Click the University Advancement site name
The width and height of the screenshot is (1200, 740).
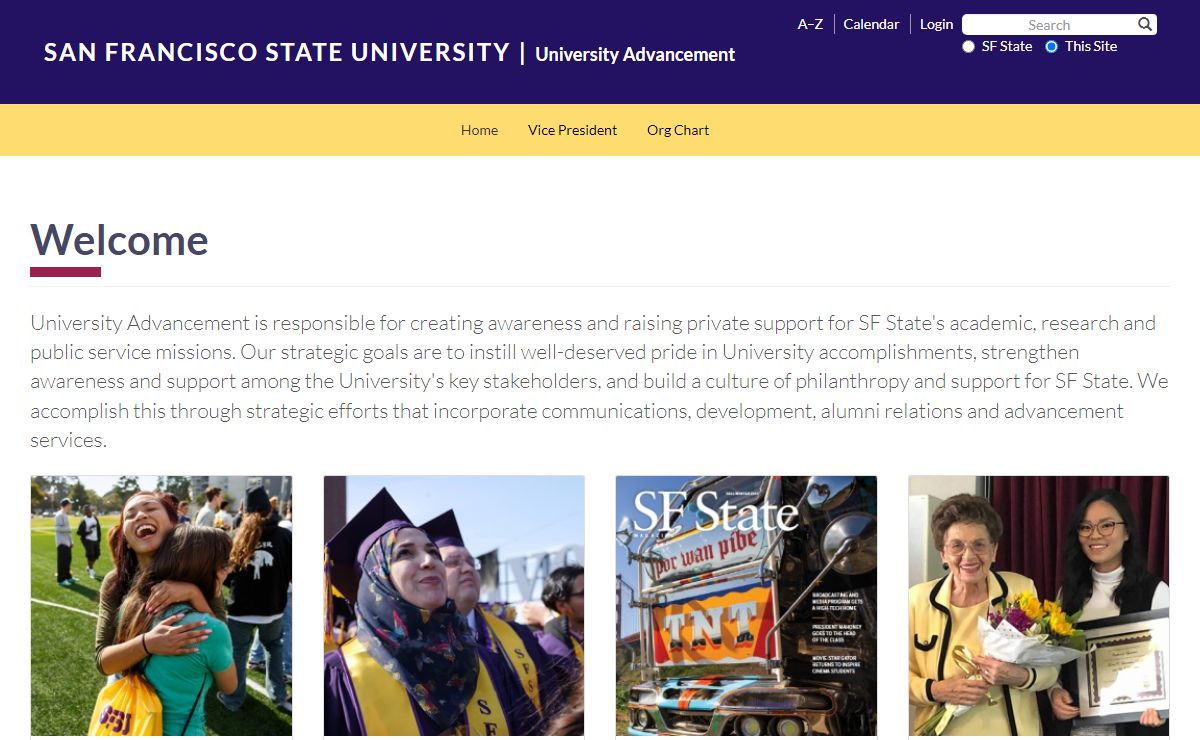click(635, 55)
